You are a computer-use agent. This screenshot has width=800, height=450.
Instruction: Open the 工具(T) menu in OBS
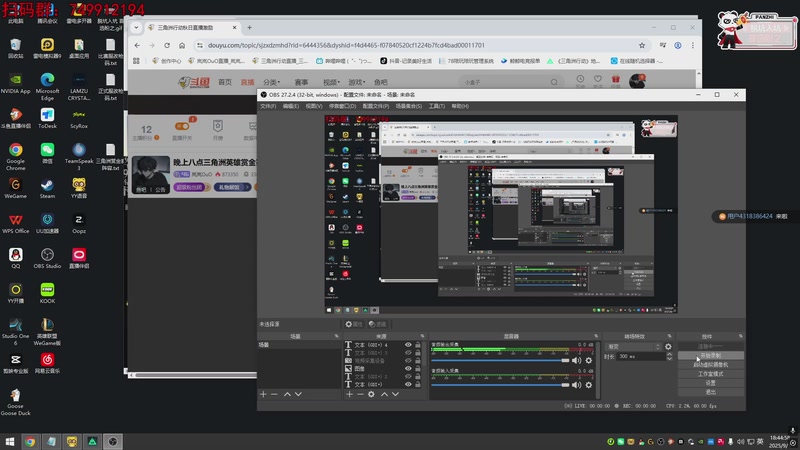click(x=436, y=106)
